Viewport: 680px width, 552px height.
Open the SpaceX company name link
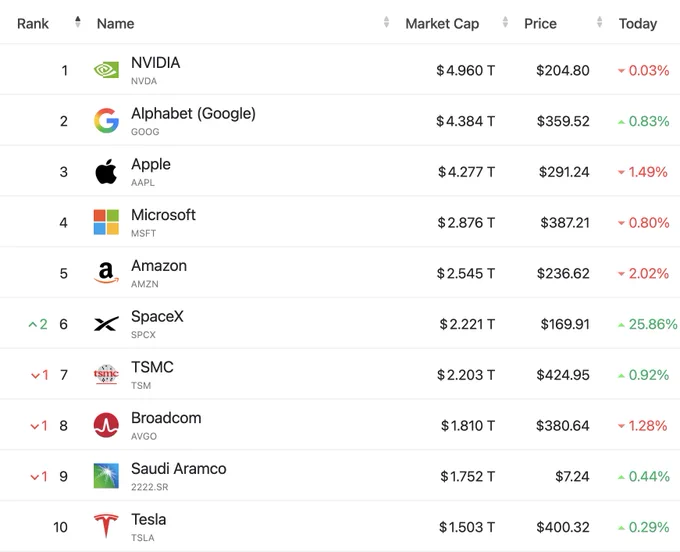point(157,316)
